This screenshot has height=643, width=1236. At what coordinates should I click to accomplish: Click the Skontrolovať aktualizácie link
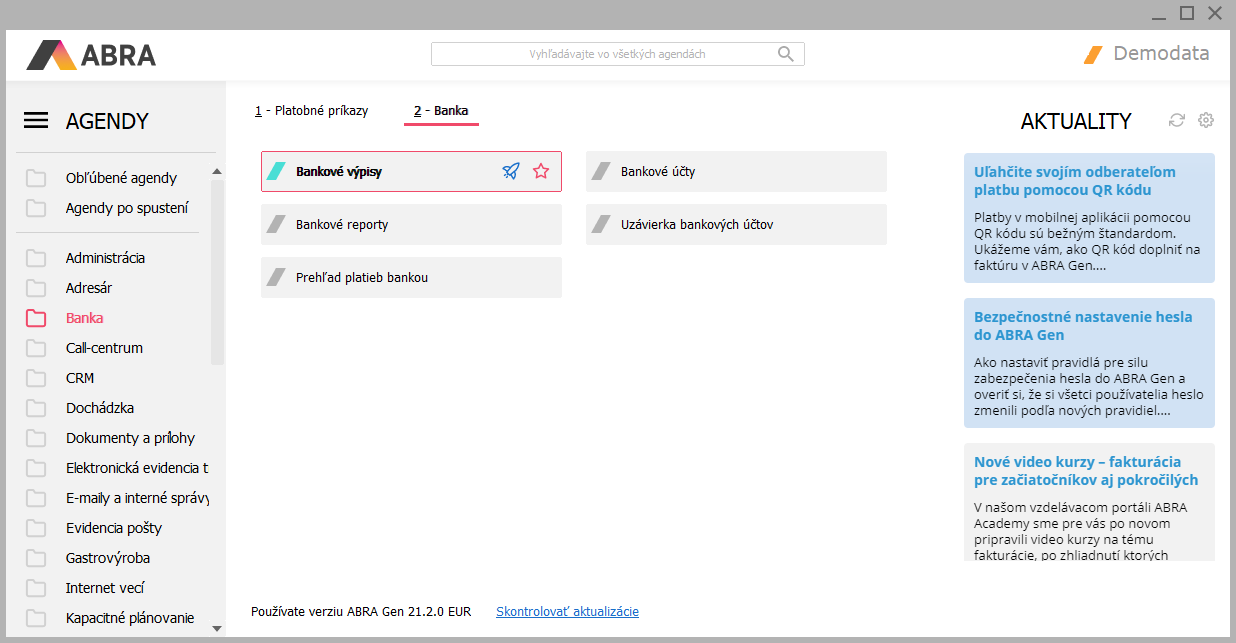(567, 611)
